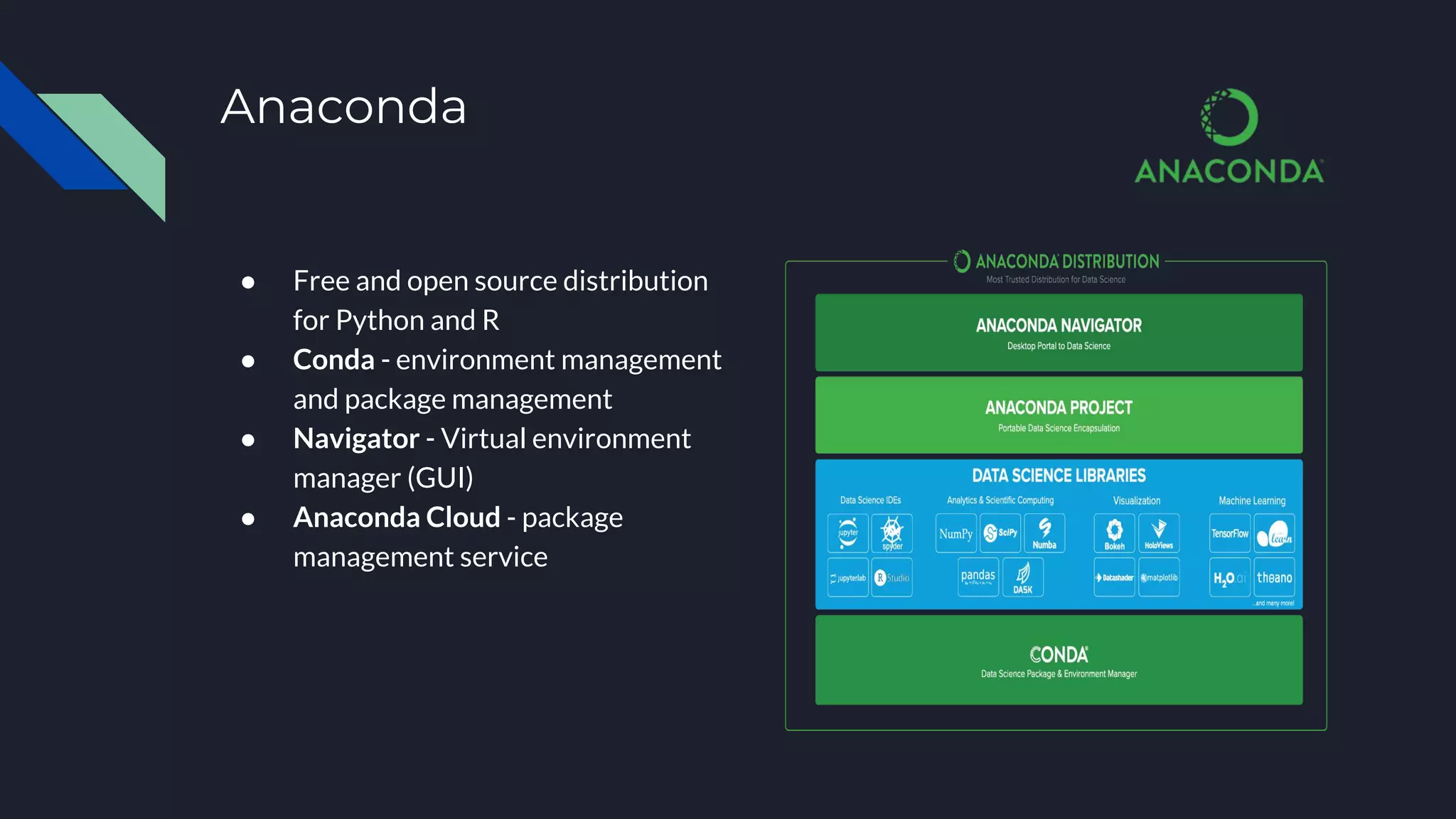Click 'Analytics & Scientific Computing' label
Viewport: 1456px width, 819px height.
point(1000,500)
